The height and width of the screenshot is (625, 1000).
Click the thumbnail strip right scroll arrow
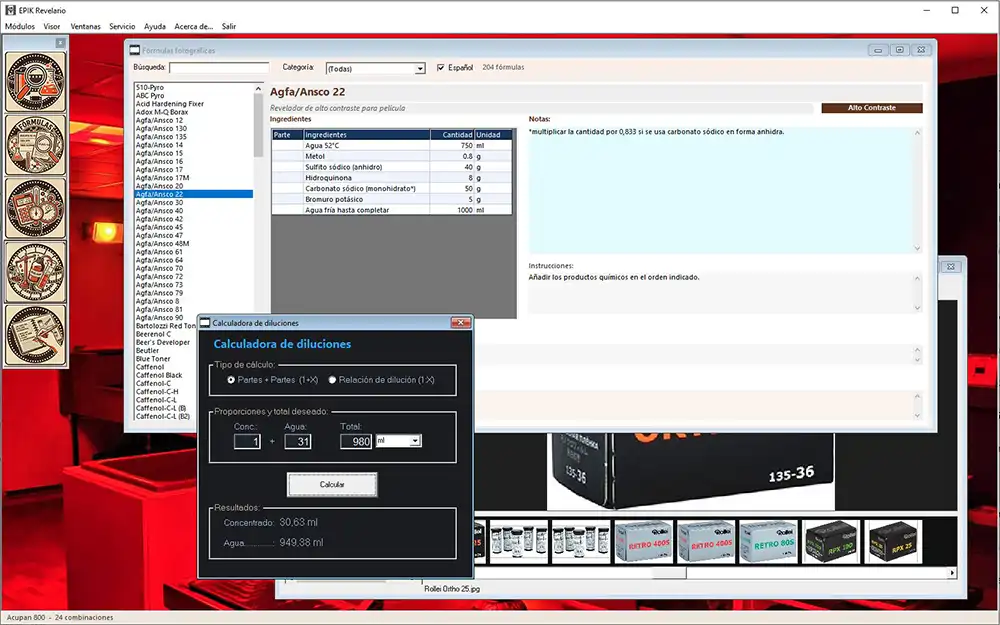click(x=952, y=573)
